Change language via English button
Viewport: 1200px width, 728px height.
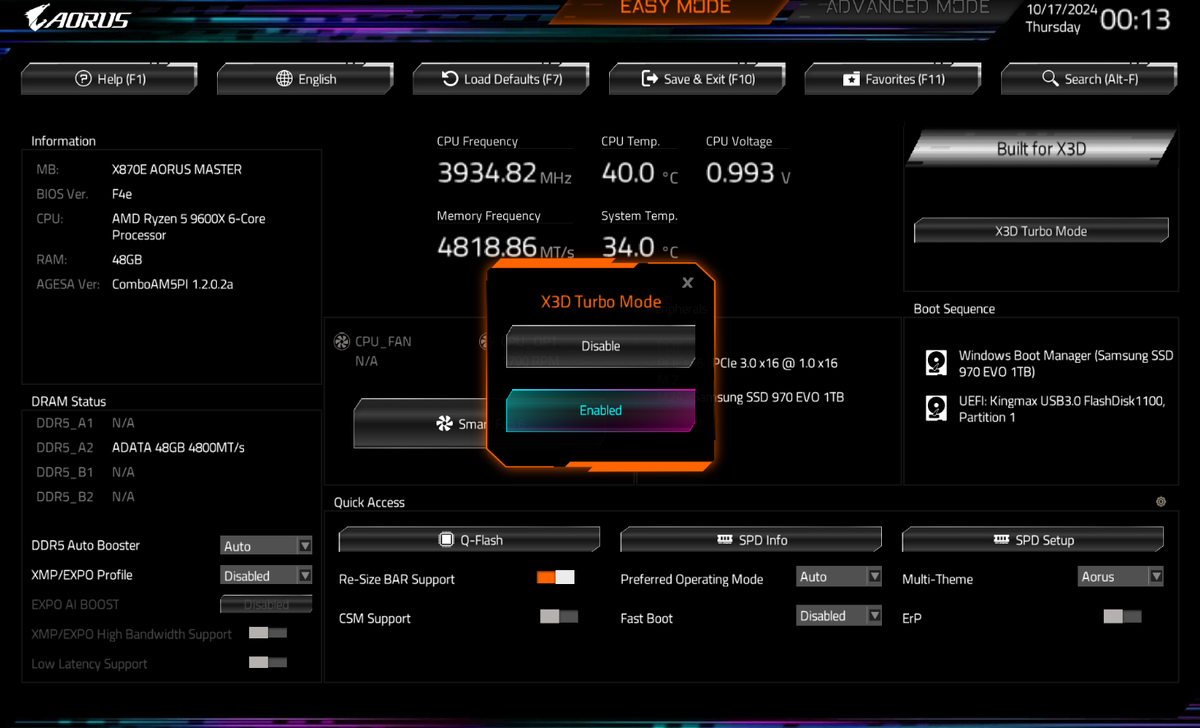click(x=305, y=79)
